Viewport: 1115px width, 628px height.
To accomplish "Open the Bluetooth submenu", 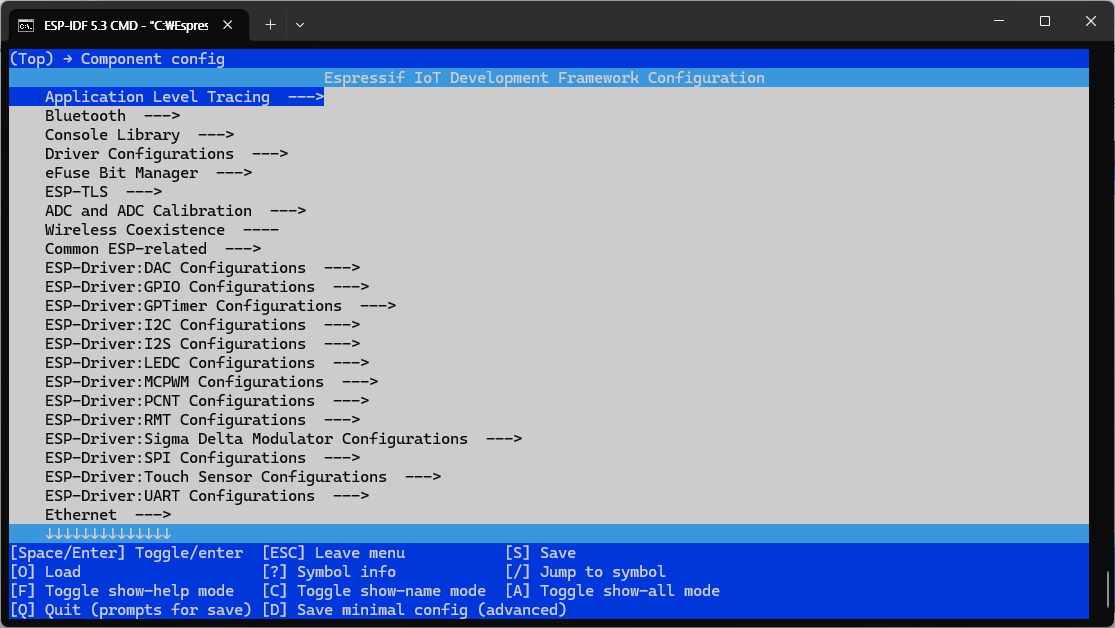I will (x=112, y=116).
